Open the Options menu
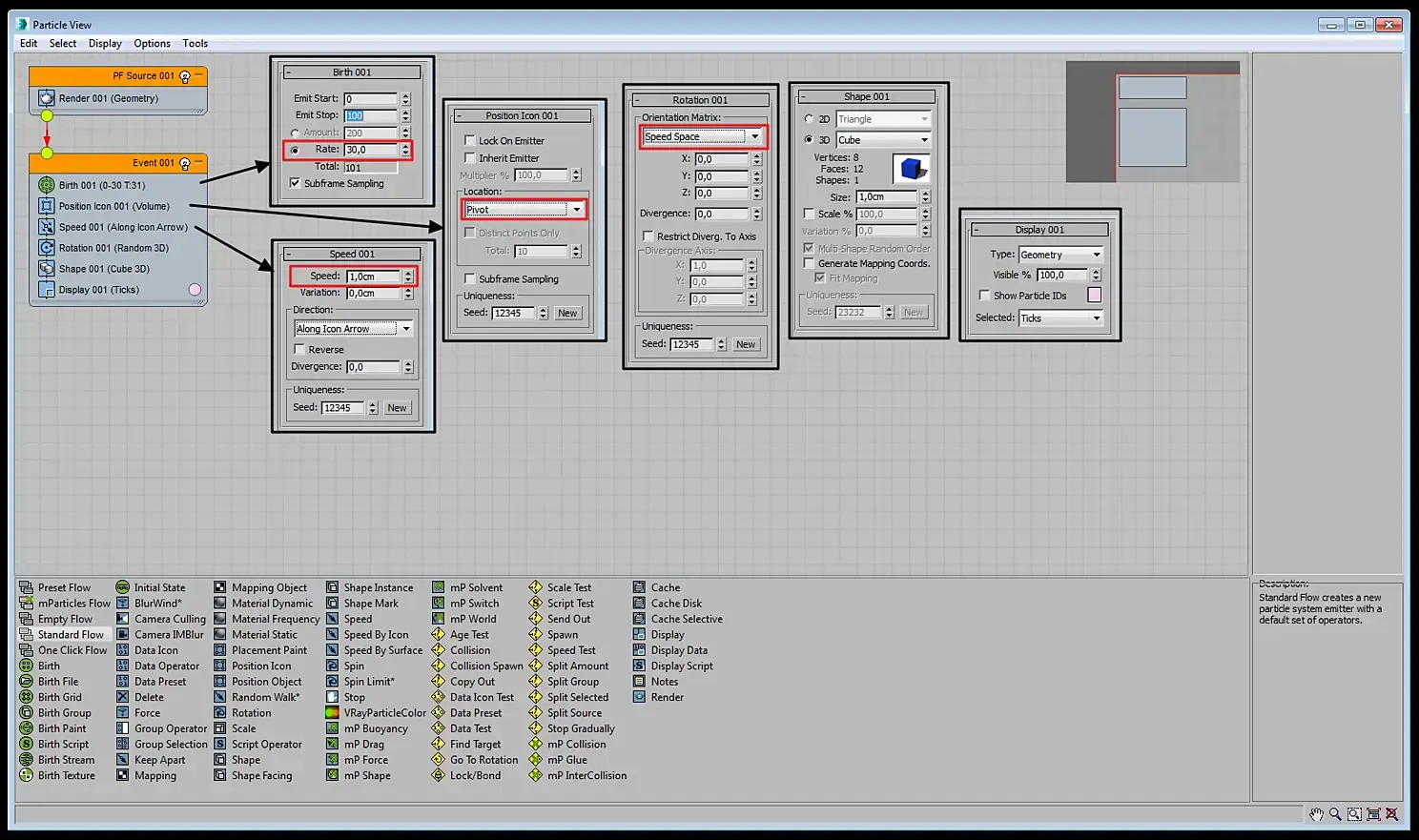The image size is (1419, 840). pyautogui.click(x=152, y=43)
